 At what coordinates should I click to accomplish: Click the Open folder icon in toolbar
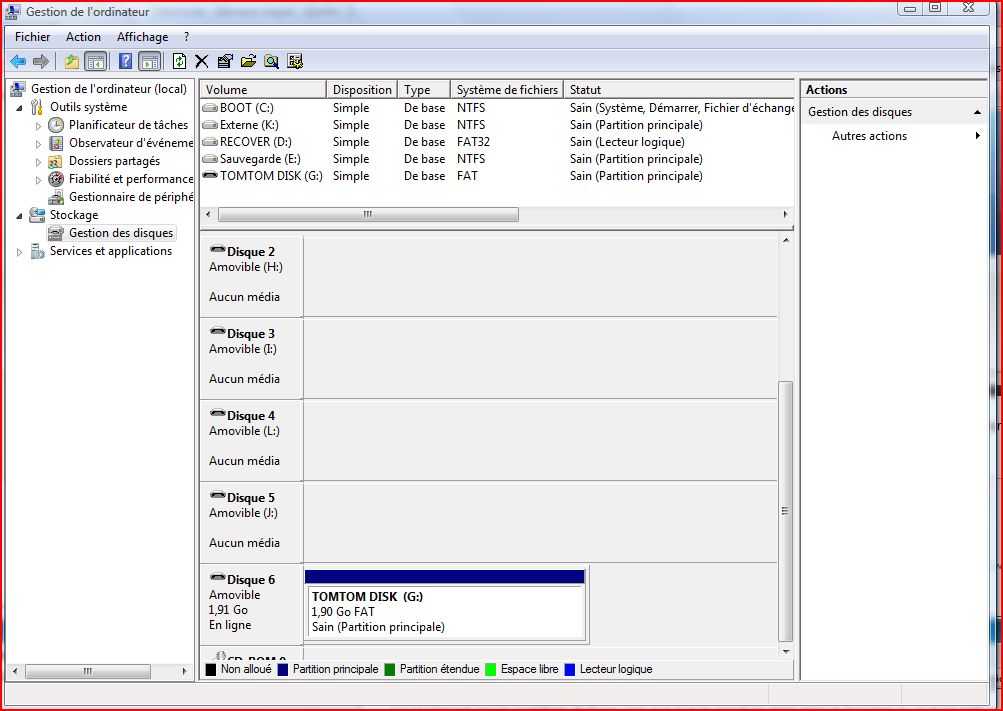point(248,61)
